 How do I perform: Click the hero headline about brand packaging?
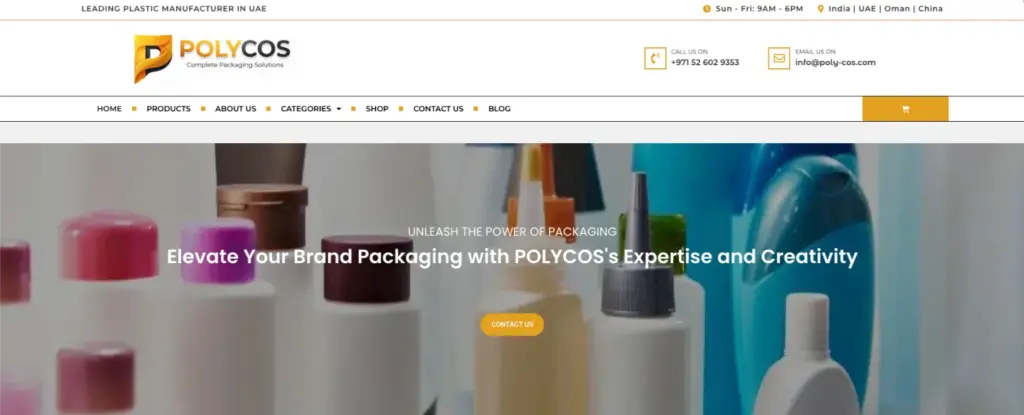[512, 257]
